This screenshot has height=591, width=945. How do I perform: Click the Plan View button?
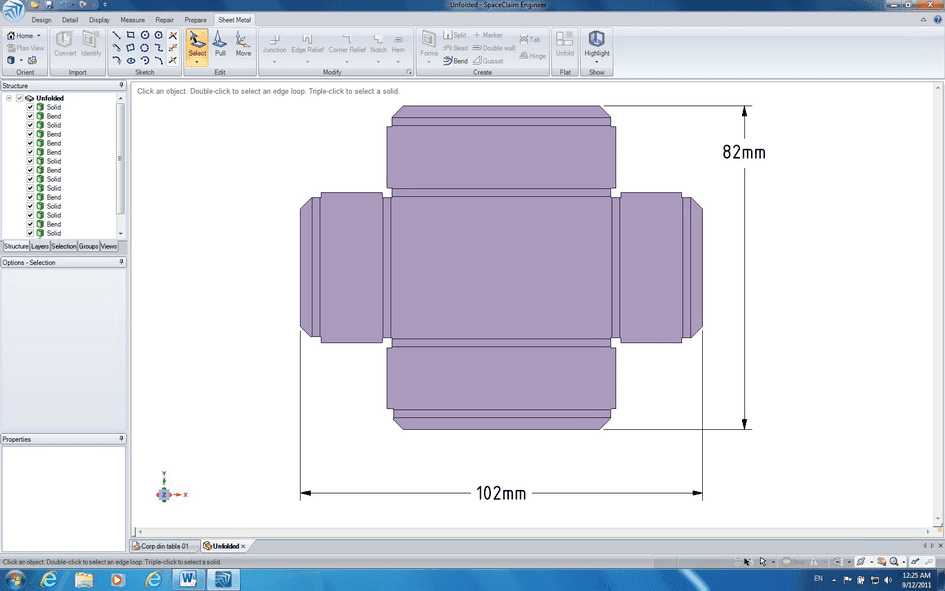tap(25, 48)
